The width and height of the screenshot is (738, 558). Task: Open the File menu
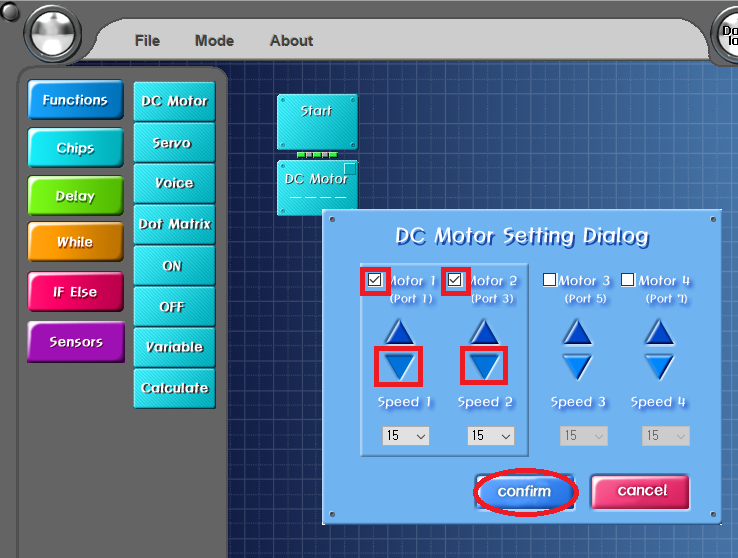click(x=147, y=41)
